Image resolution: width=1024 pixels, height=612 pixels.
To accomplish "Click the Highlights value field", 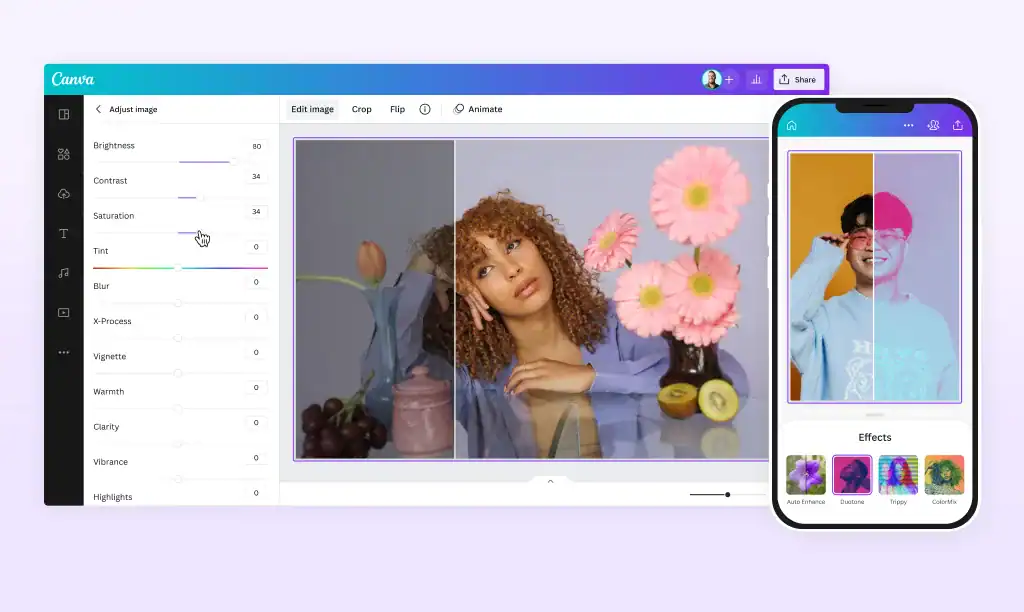I will [x=256, y=493].
